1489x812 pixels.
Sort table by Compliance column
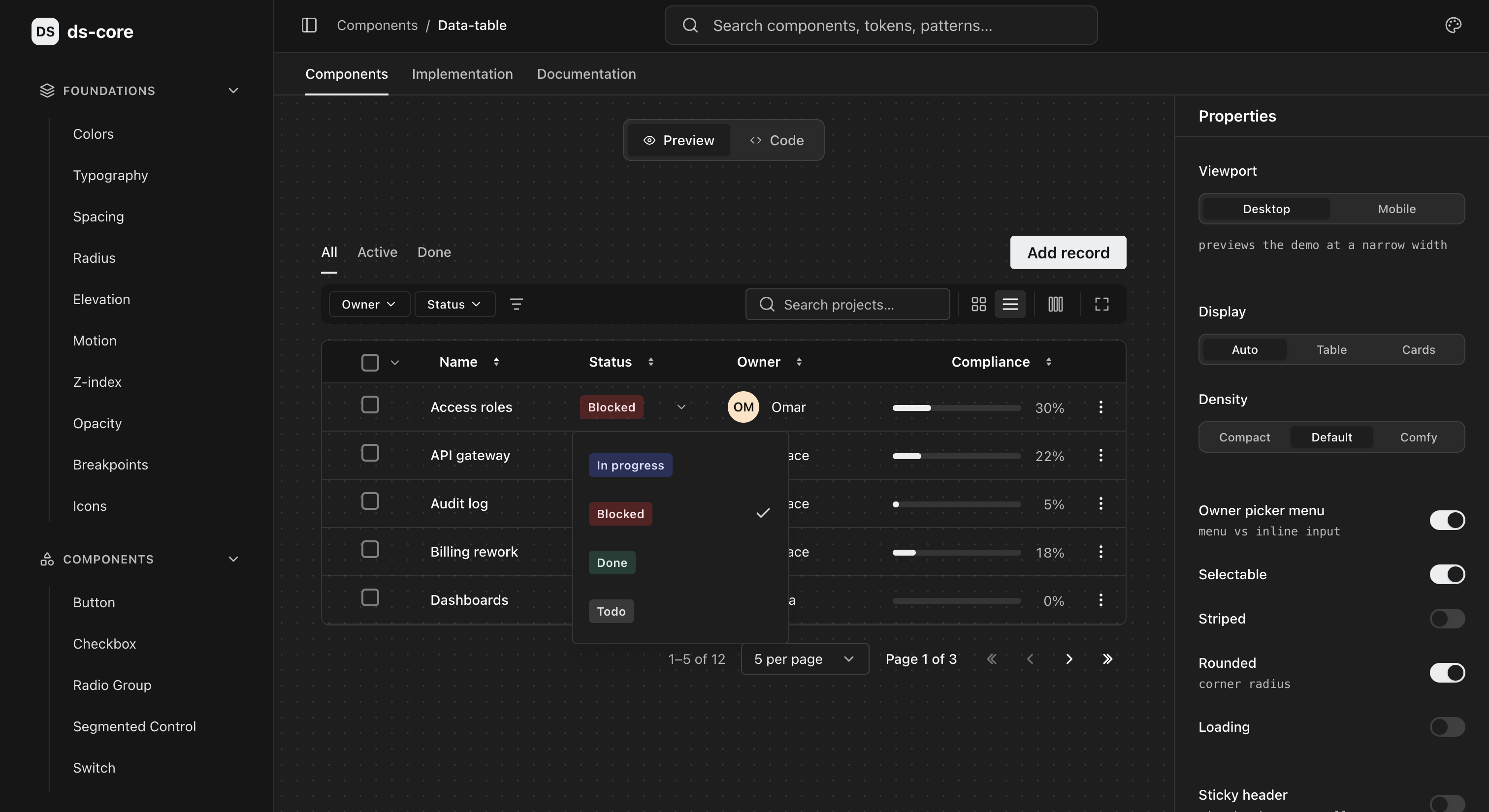click(x=1048, y=362)
